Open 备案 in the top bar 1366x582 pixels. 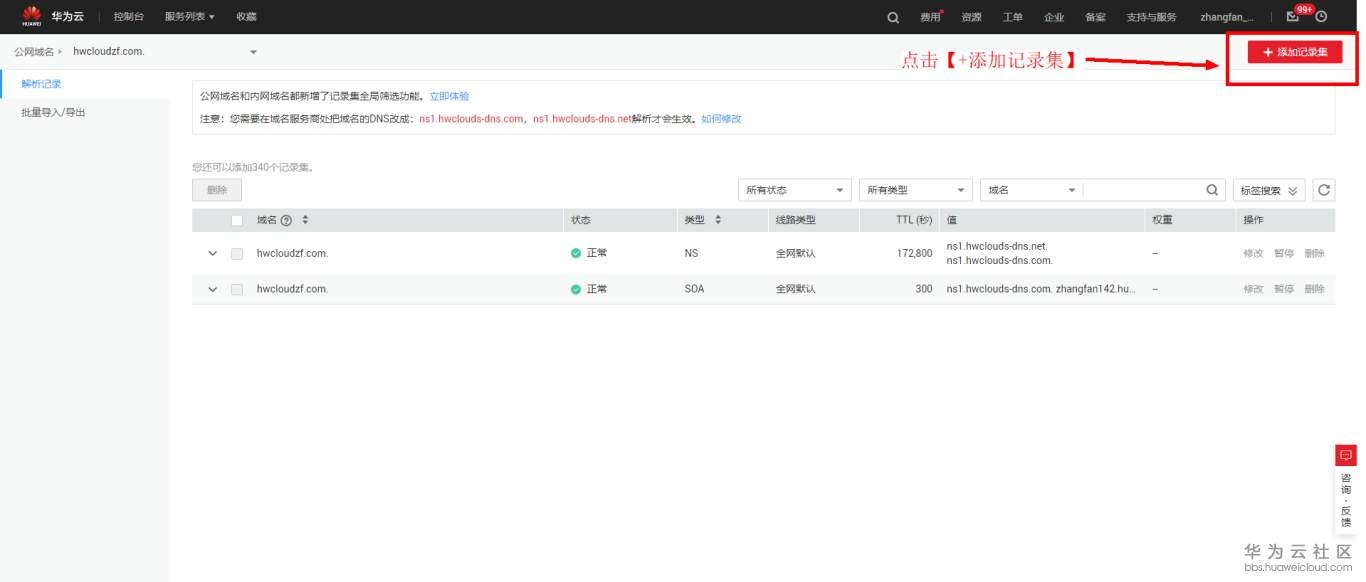[x=1095, y=17]
